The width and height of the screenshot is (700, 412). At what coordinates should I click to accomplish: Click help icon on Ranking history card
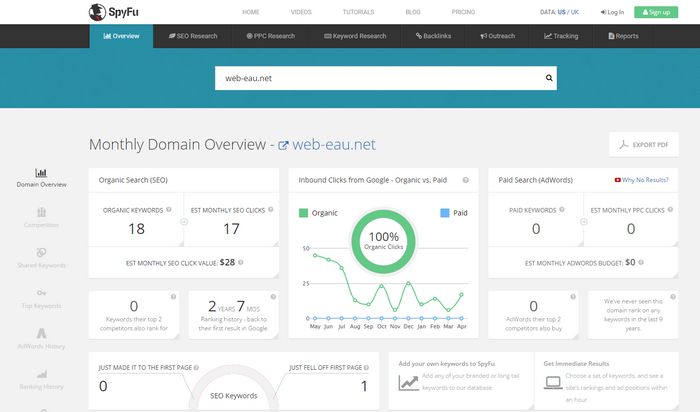pos(273,296)
